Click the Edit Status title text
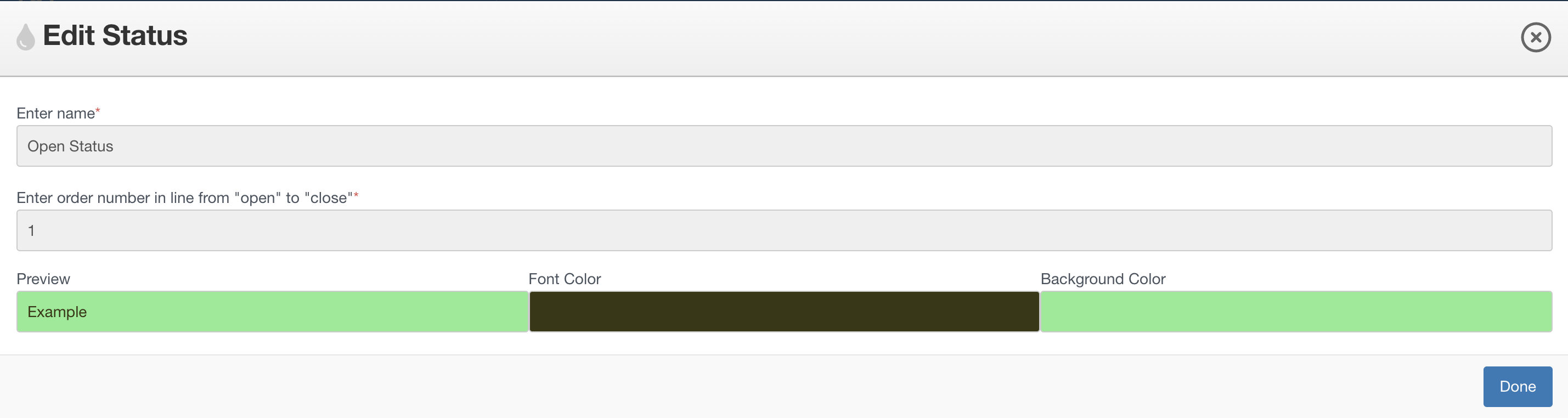The height and width of the screenshot is (418, 1568). (115, 35)
